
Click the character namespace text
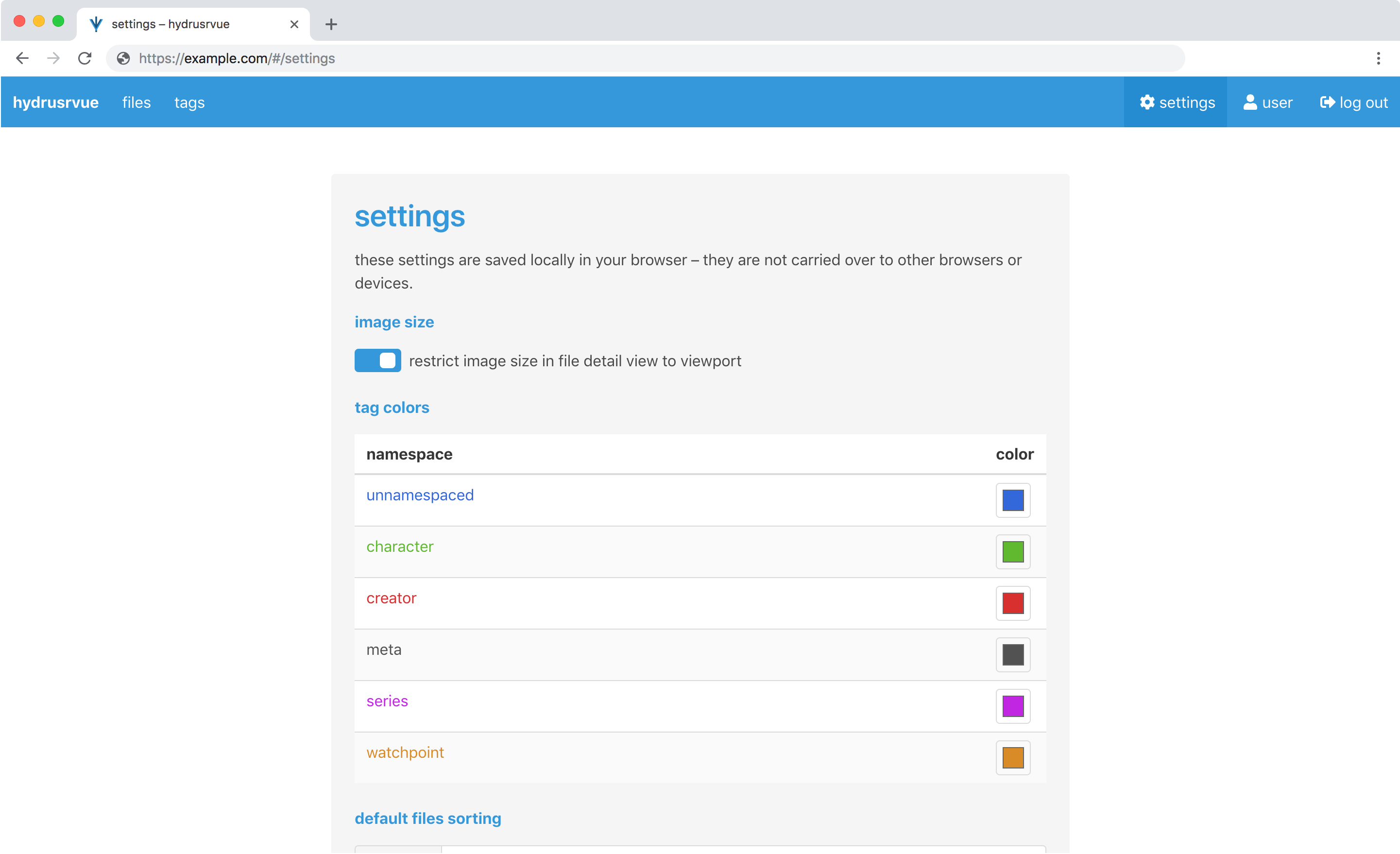point(399,547)
